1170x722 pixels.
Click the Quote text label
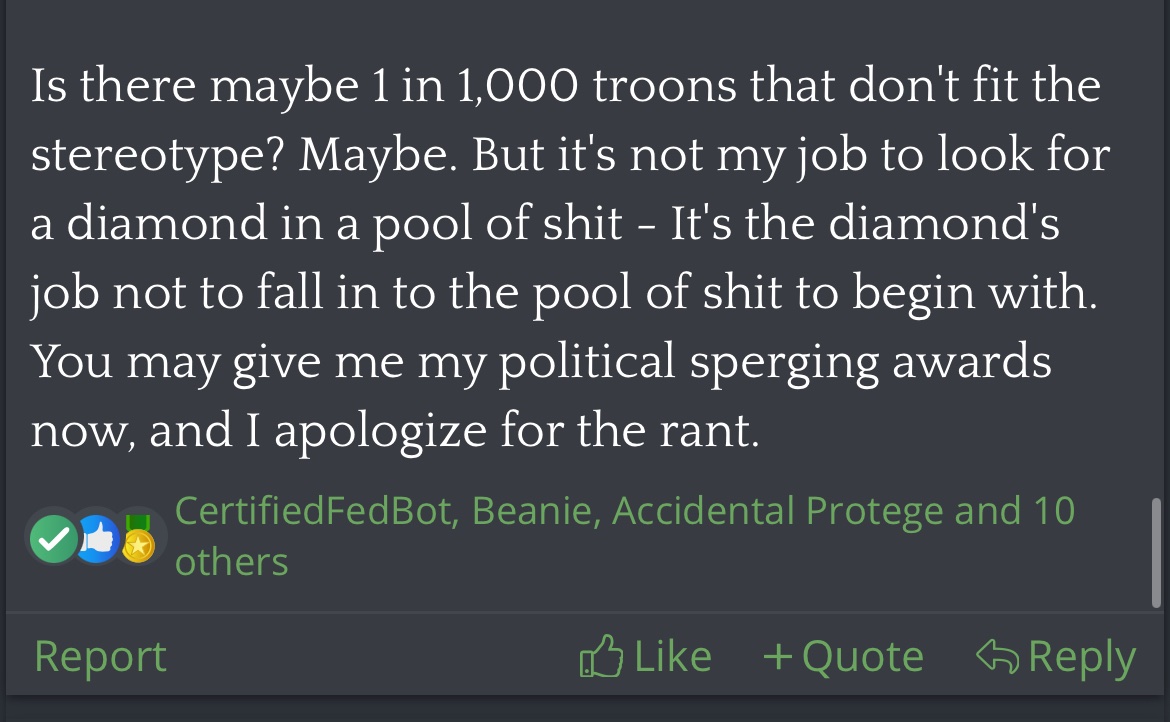coord(862,657)
